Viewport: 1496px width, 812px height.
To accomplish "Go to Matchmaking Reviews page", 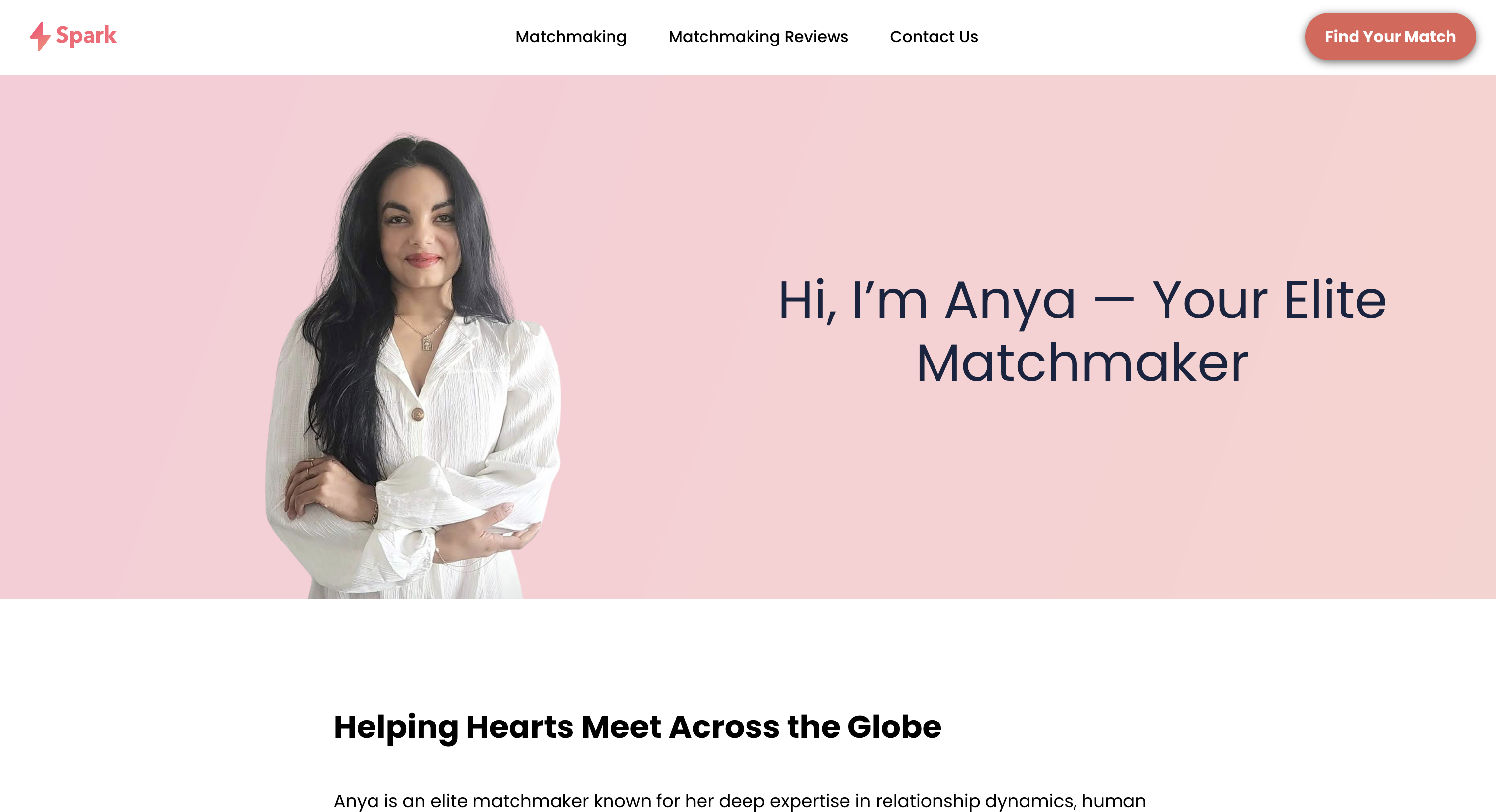I will [758, 37].
